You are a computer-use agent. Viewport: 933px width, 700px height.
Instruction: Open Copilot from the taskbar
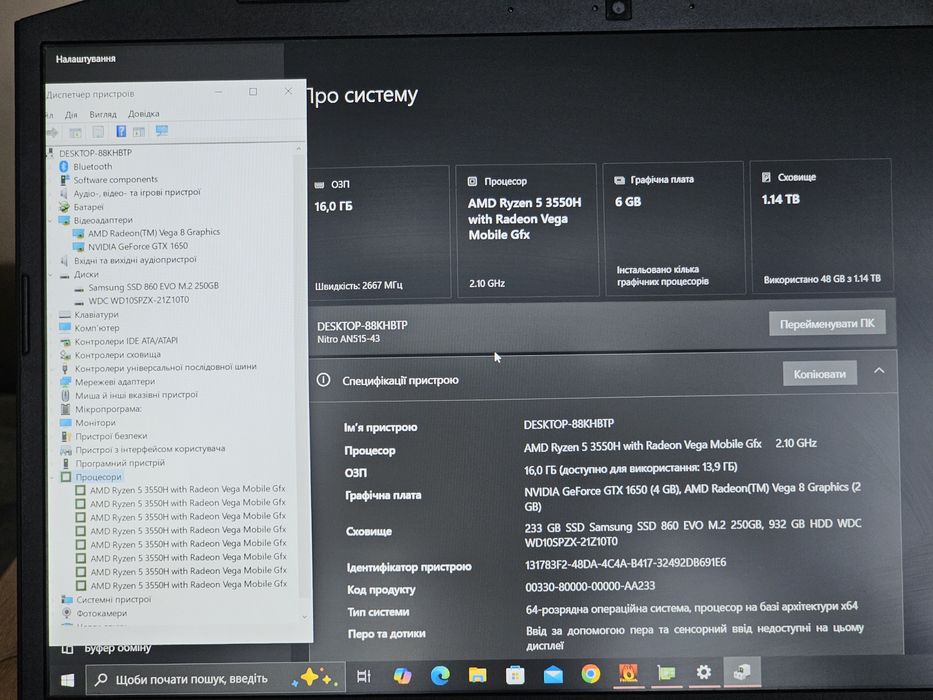(402, 676)
